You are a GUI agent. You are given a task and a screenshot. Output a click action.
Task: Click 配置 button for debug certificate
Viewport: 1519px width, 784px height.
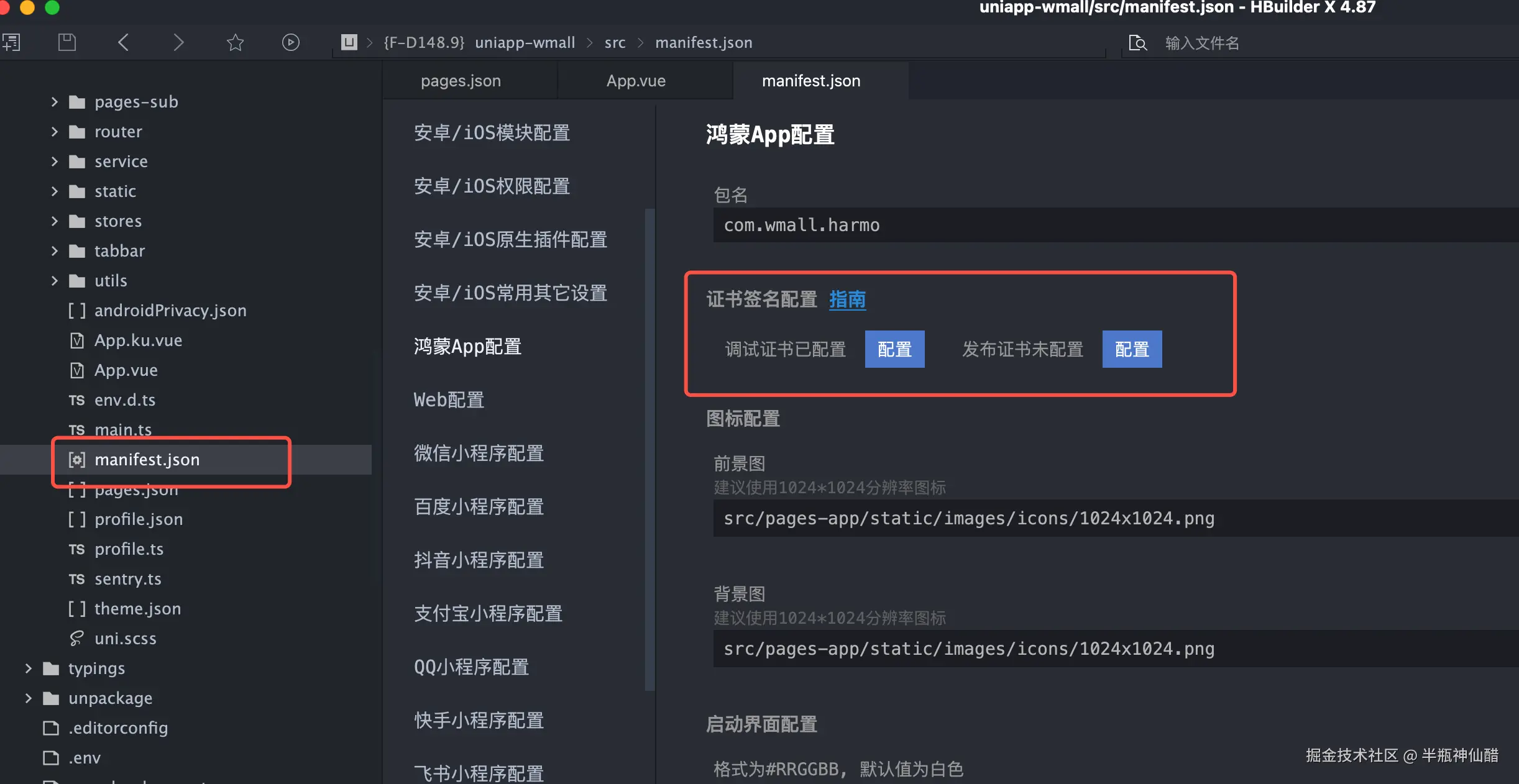[x=894, y=349]
